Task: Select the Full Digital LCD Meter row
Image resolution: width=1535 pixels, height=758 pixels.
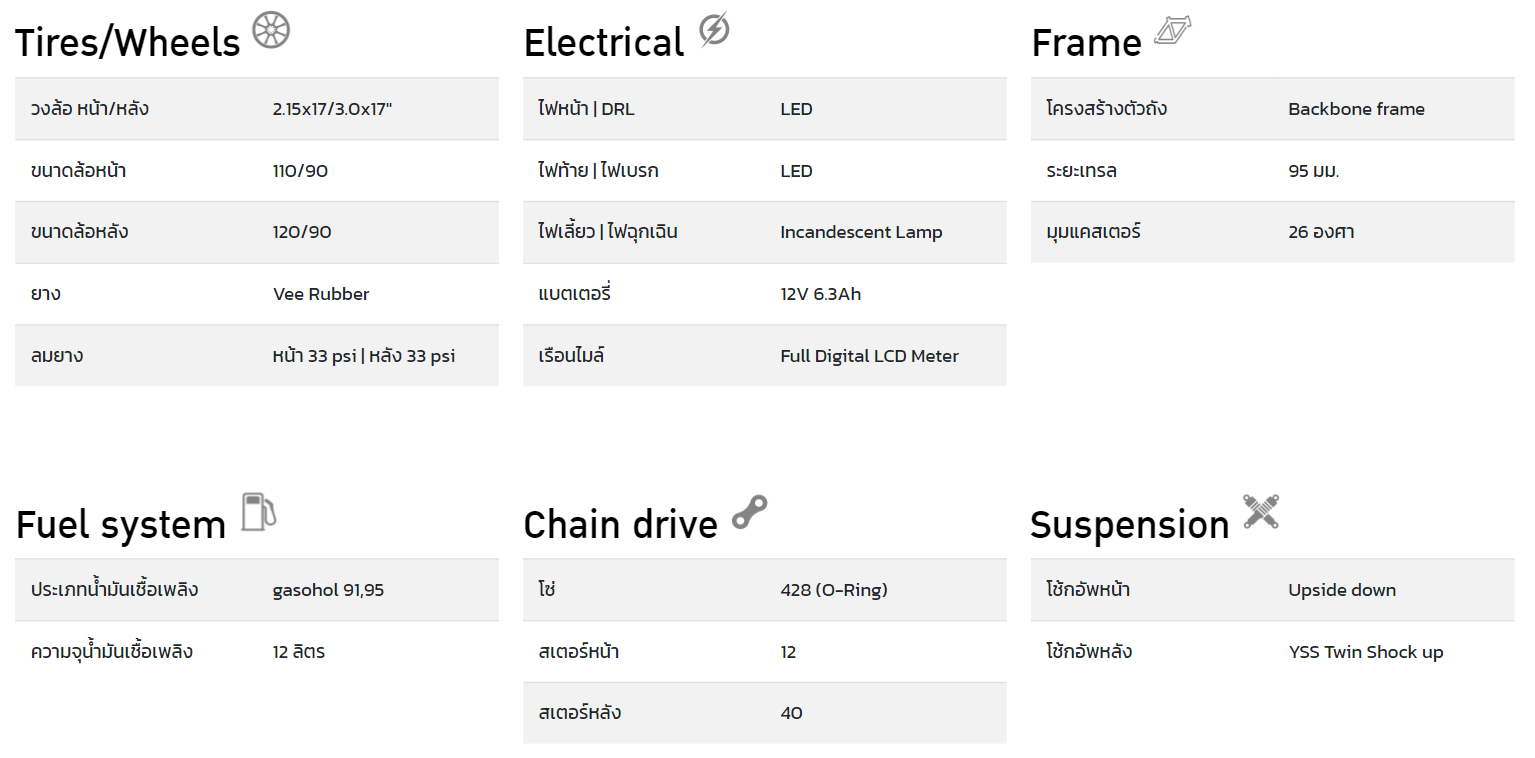Action: pyautogui.click(x=765, y=356)
